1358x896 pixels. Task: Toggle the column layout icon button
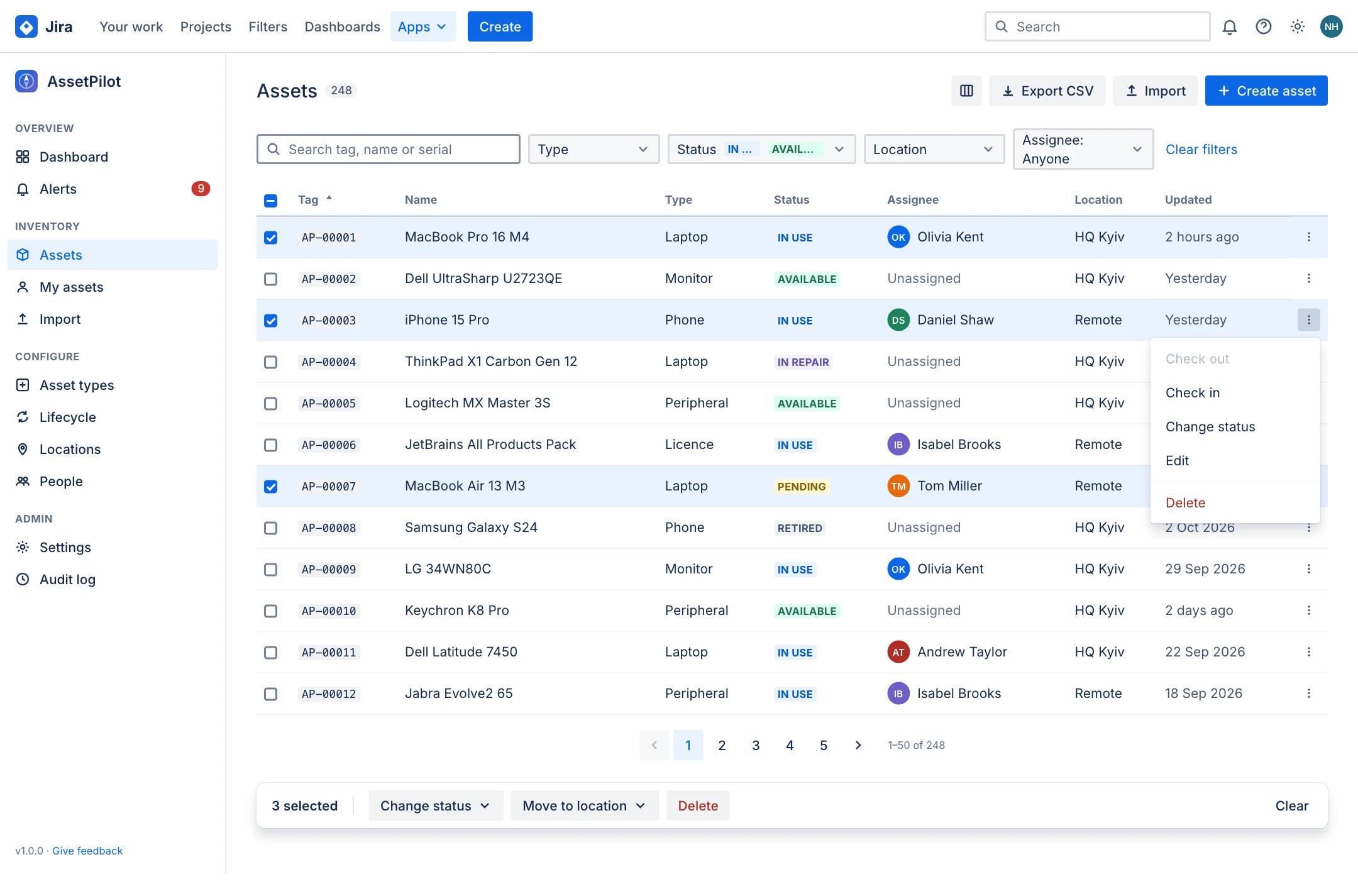(x=966, y=91)
